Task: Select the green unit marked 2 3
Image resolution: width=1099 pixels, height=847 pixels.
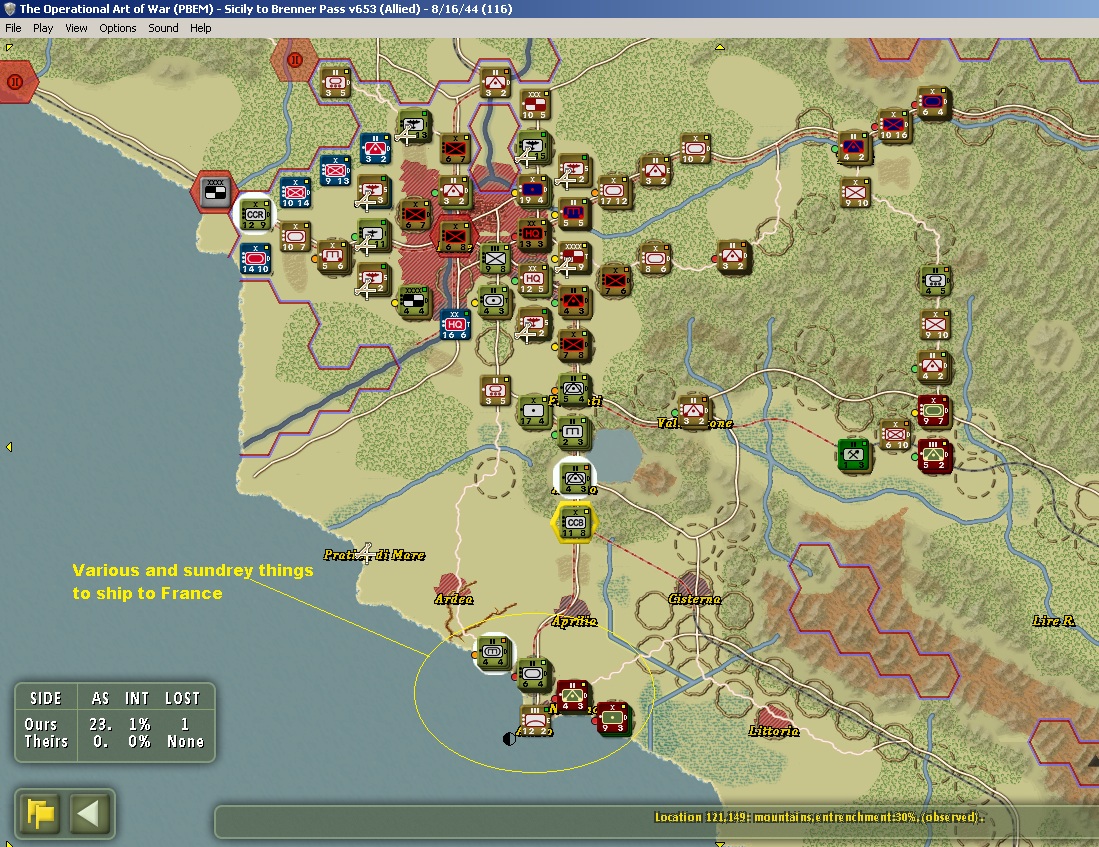Action: point(573,433)
